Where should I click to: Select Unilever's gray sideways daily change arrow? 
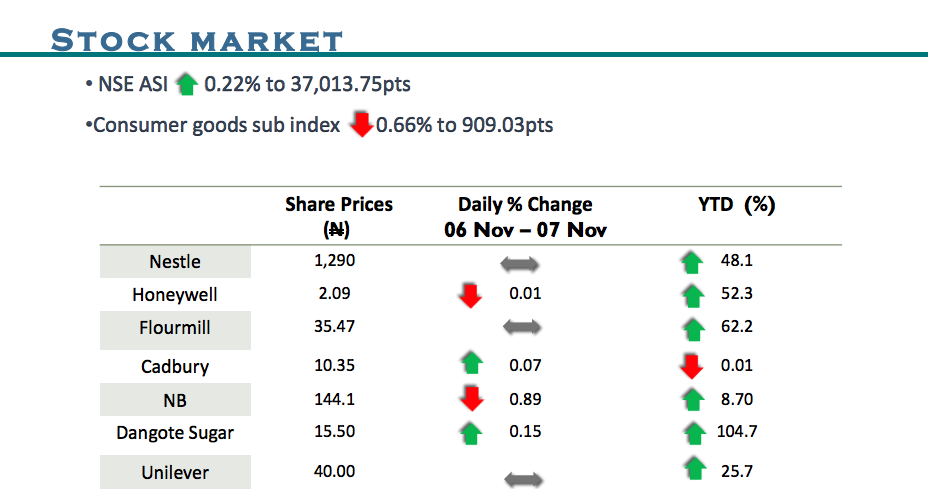coord(524,480)
